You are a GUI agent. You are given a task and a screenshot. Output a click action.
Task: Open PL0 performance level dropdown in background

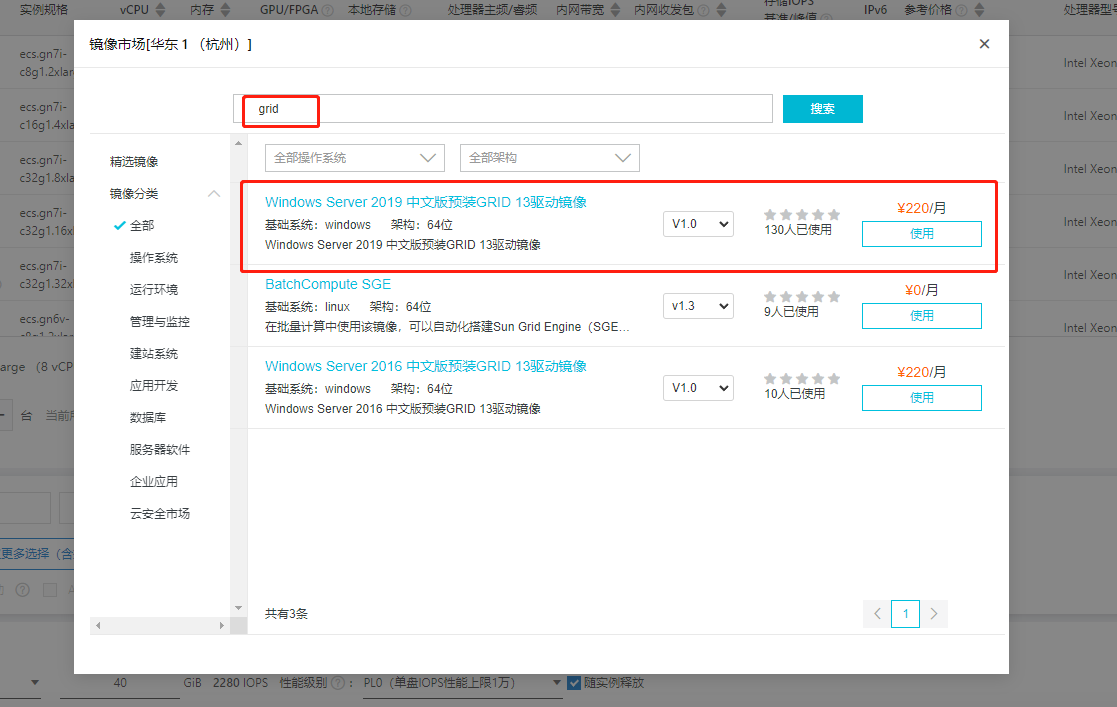[x=462, y=683]
